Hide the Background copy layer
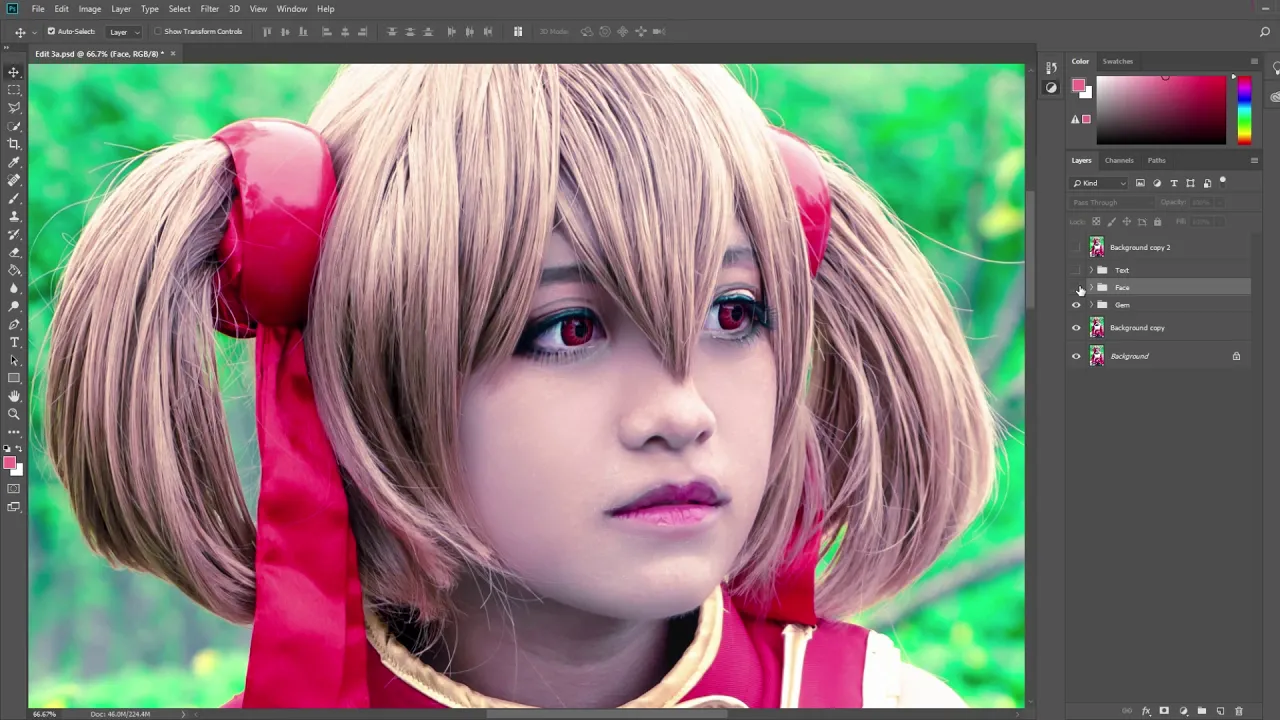This screenshot has width=1280, height=720. 1076,328
